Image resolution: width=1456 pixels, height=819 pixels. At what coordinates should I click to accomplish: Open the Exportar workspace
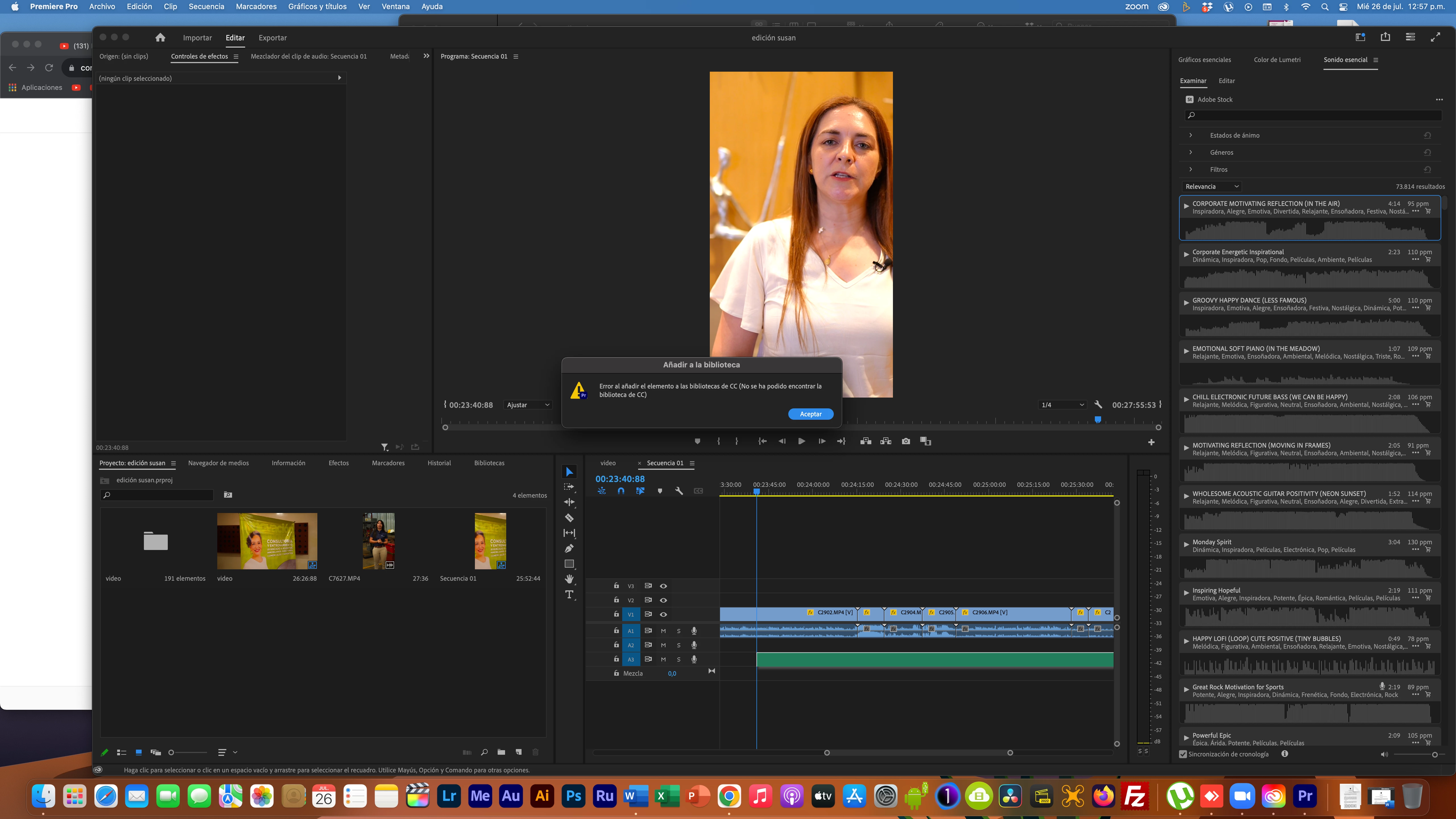pos(272,38)
